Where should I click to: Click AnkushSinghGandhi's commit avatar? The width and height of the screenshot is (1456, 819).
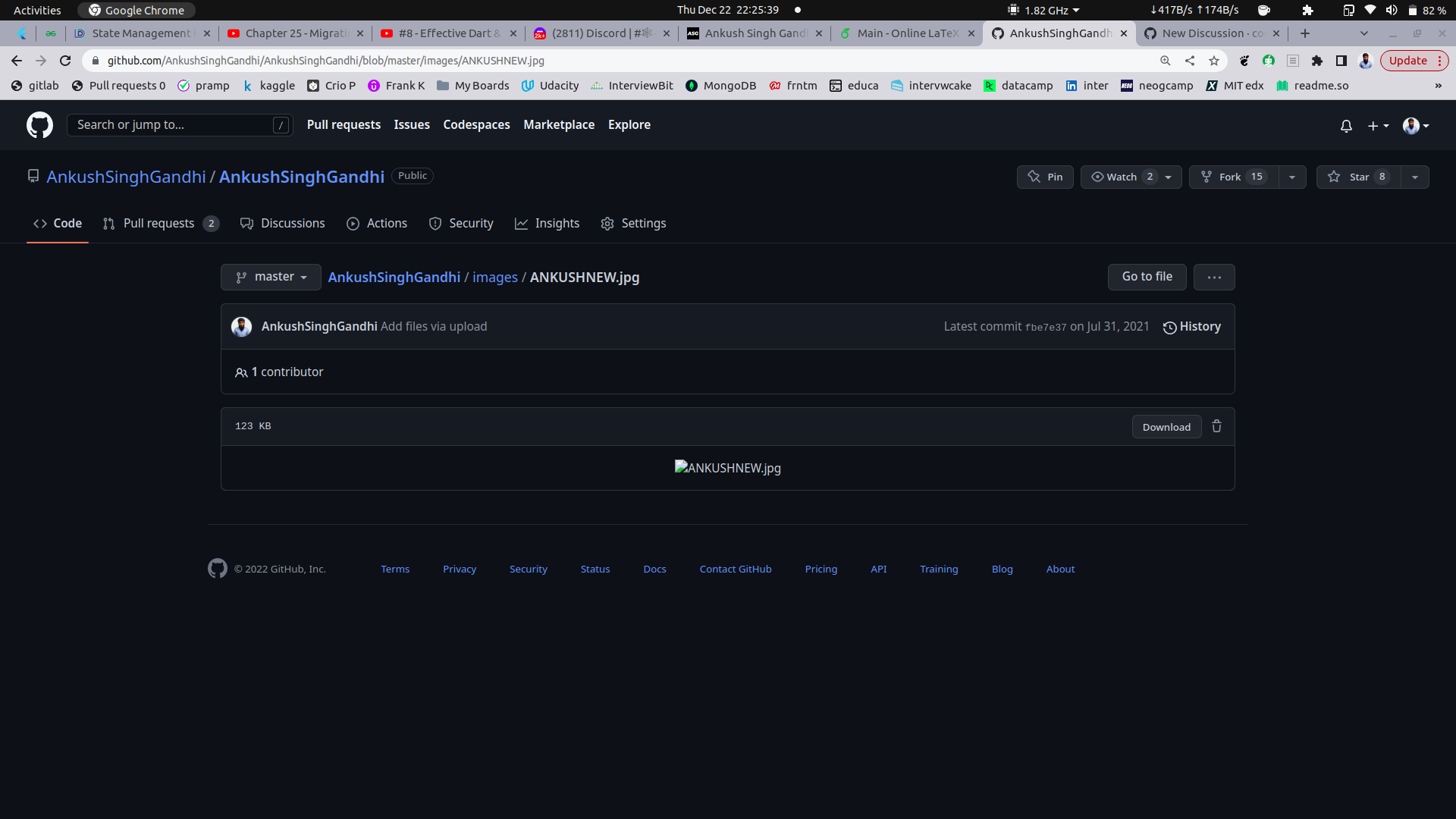coord(242,326)
